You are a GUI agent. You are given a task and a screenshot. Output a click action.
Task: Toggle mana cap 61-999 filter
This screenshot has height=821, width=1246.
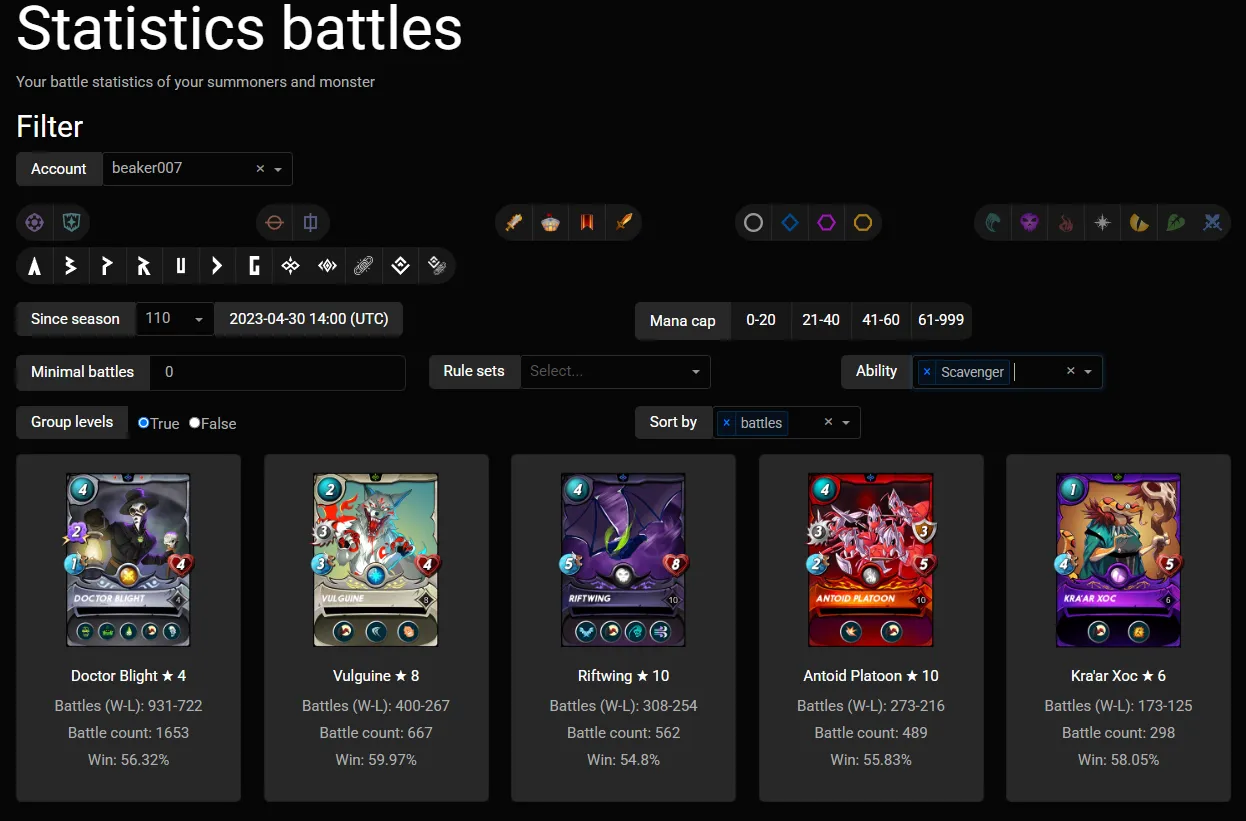[x=941, y=320]
